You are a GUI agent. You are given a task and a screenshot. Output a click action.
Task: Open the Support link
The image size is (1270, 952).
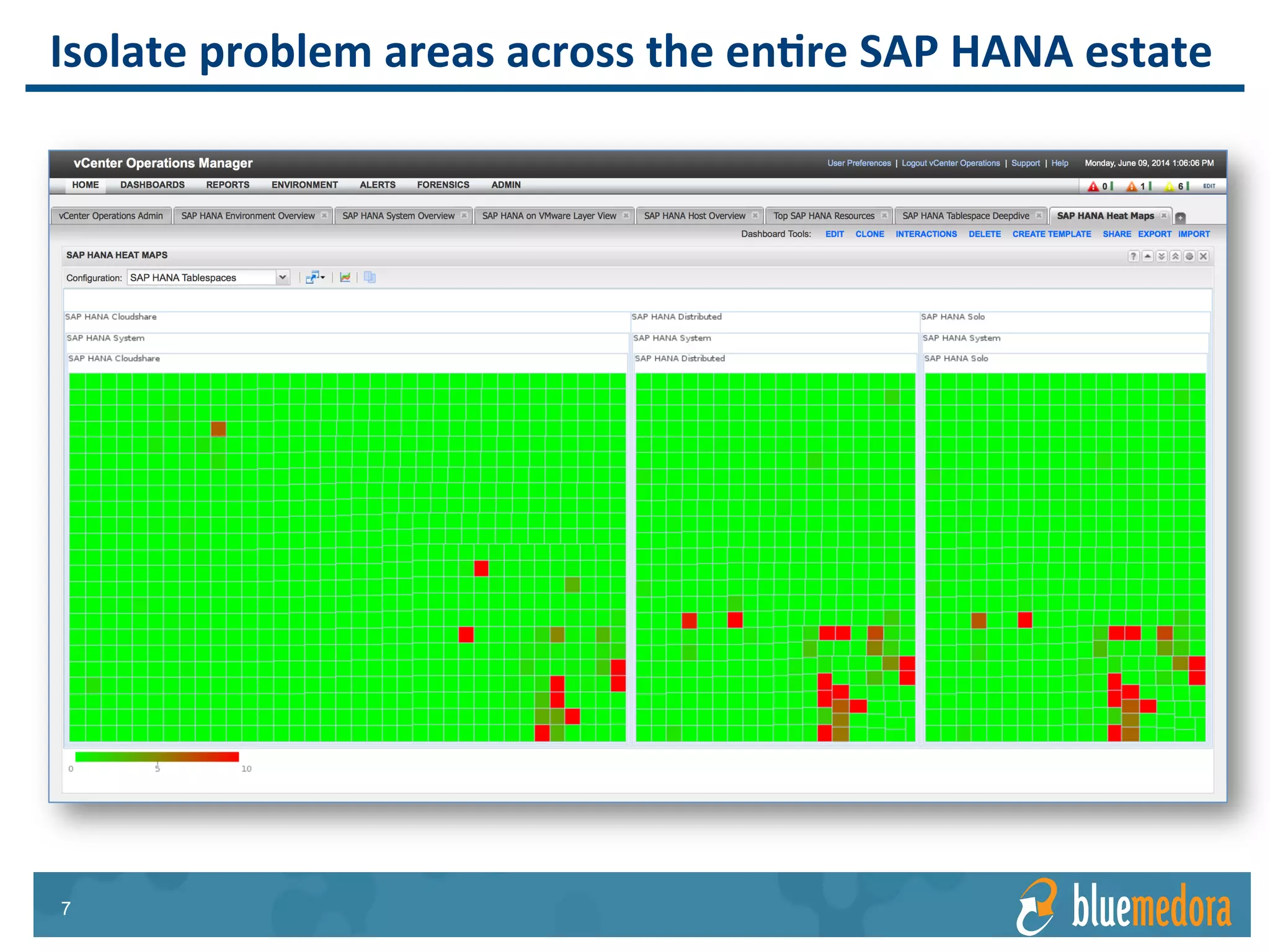[x=1026, y=163]
